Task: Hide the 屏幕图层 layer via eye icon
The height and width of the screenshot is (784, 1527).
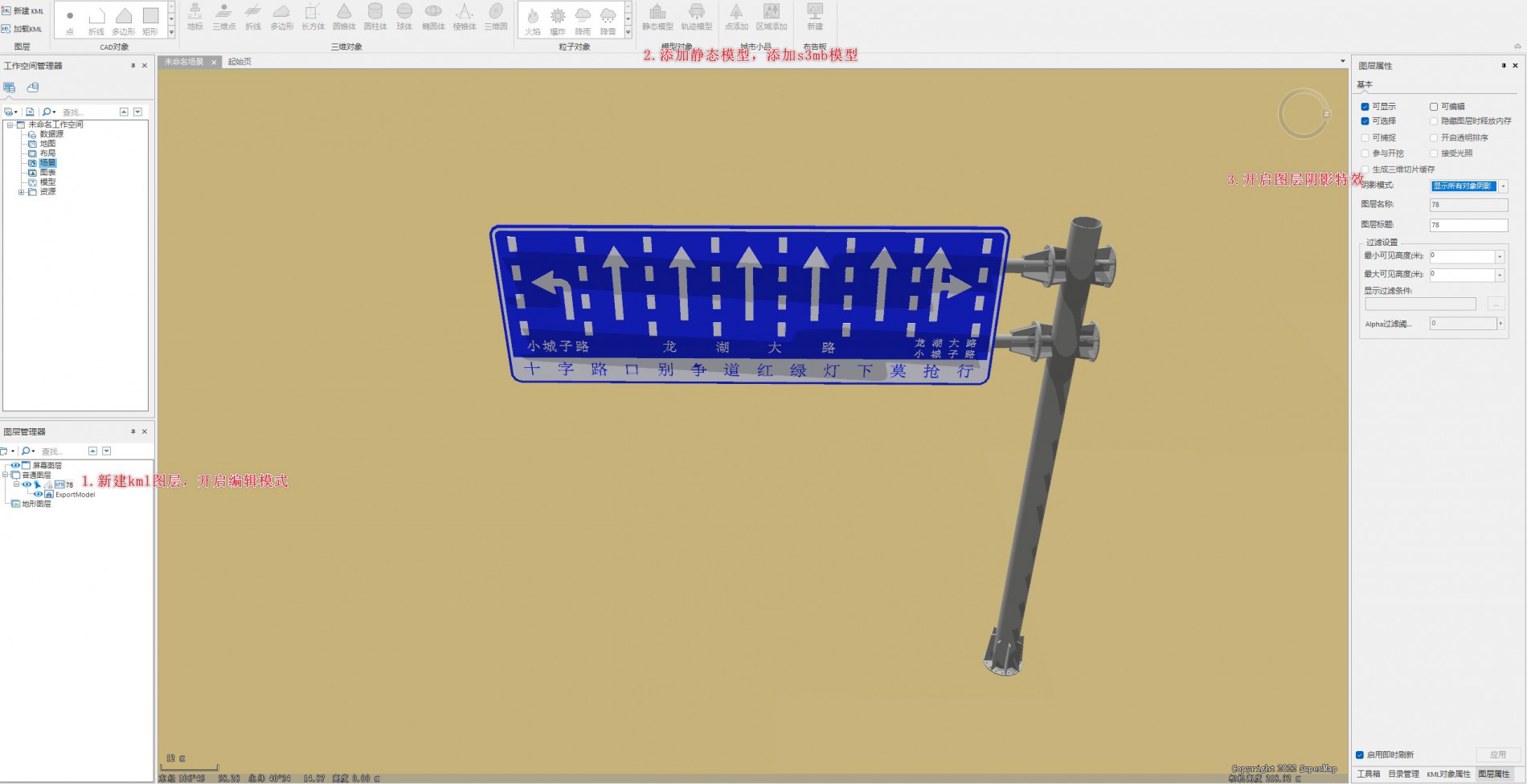Action: pos(15,466)
